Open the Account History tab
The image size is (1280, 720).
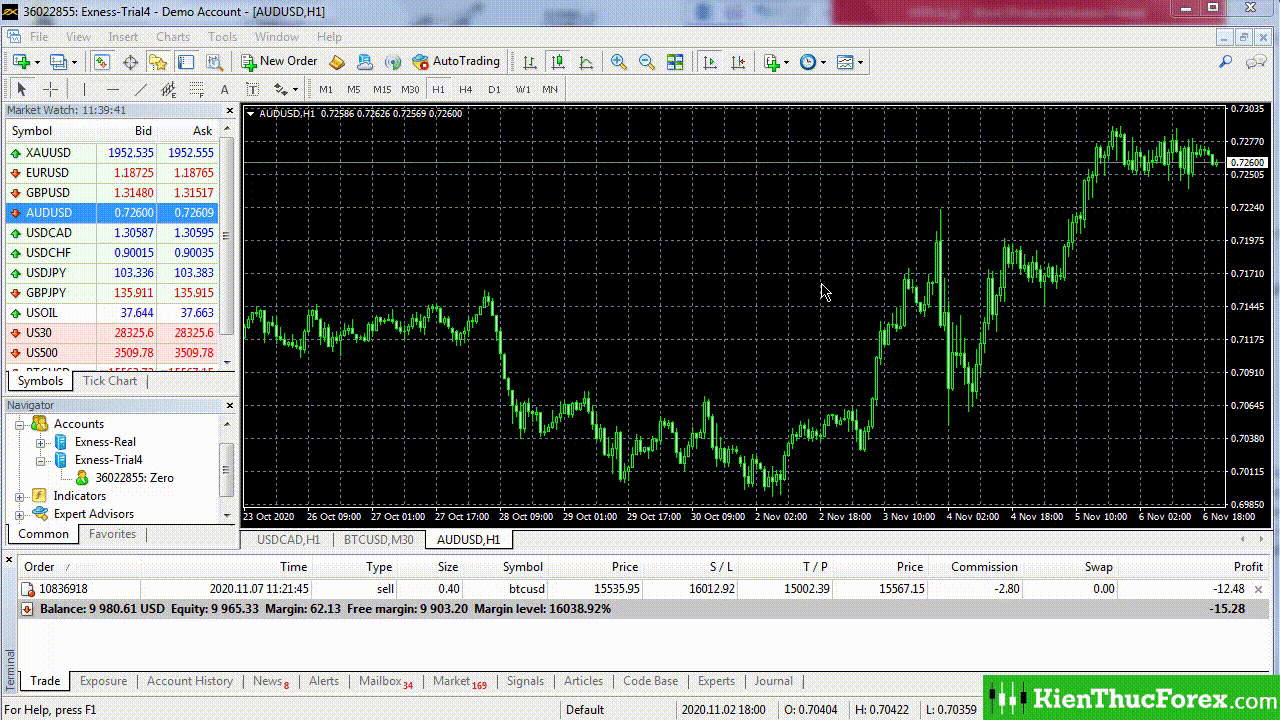(190, 681)
